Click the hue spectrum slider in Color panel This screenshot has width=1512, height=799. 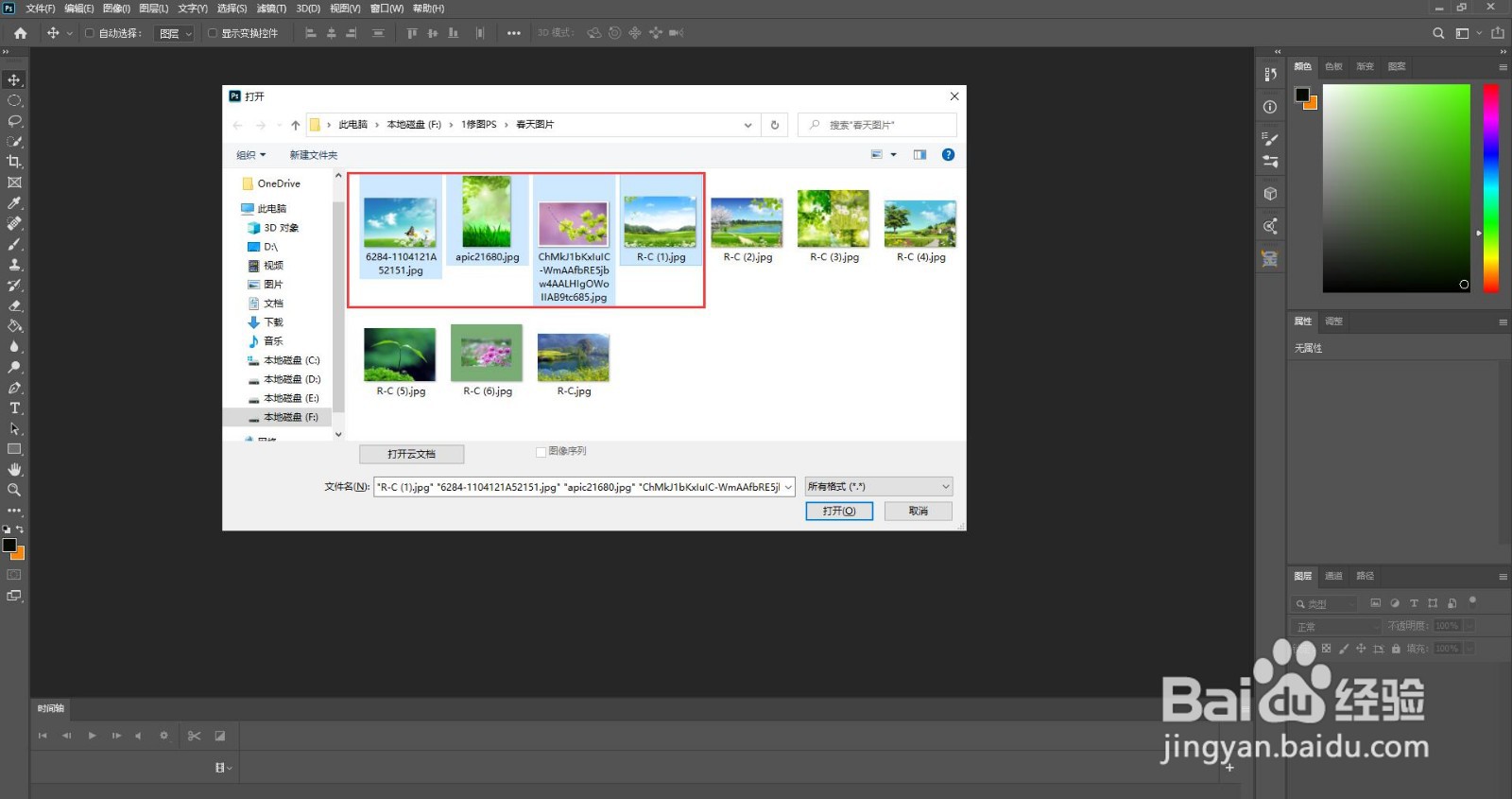1490,188
